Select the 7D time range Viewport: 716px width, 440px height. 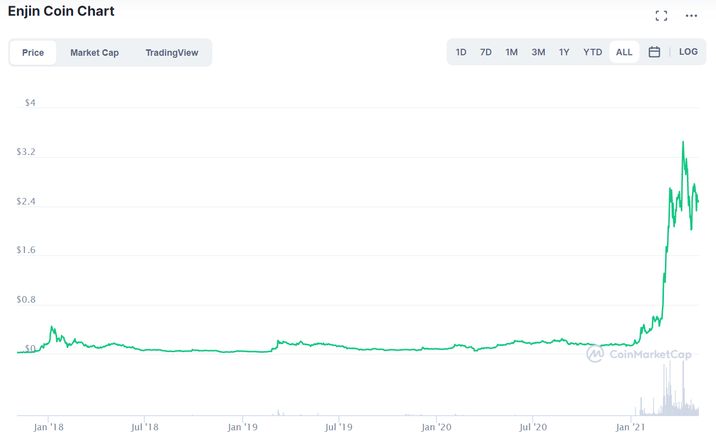tap(486, 52)
